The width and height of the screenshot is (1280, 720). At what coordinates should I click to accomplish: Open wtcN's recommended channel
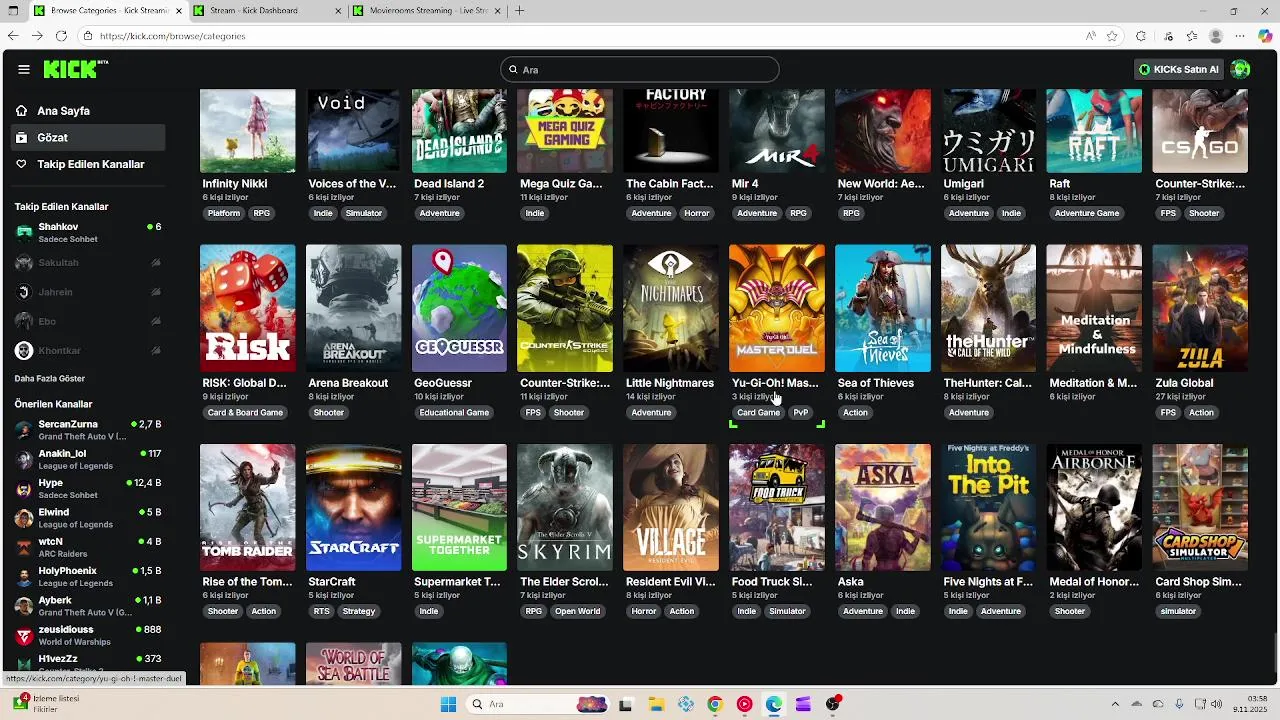[88, 547]
